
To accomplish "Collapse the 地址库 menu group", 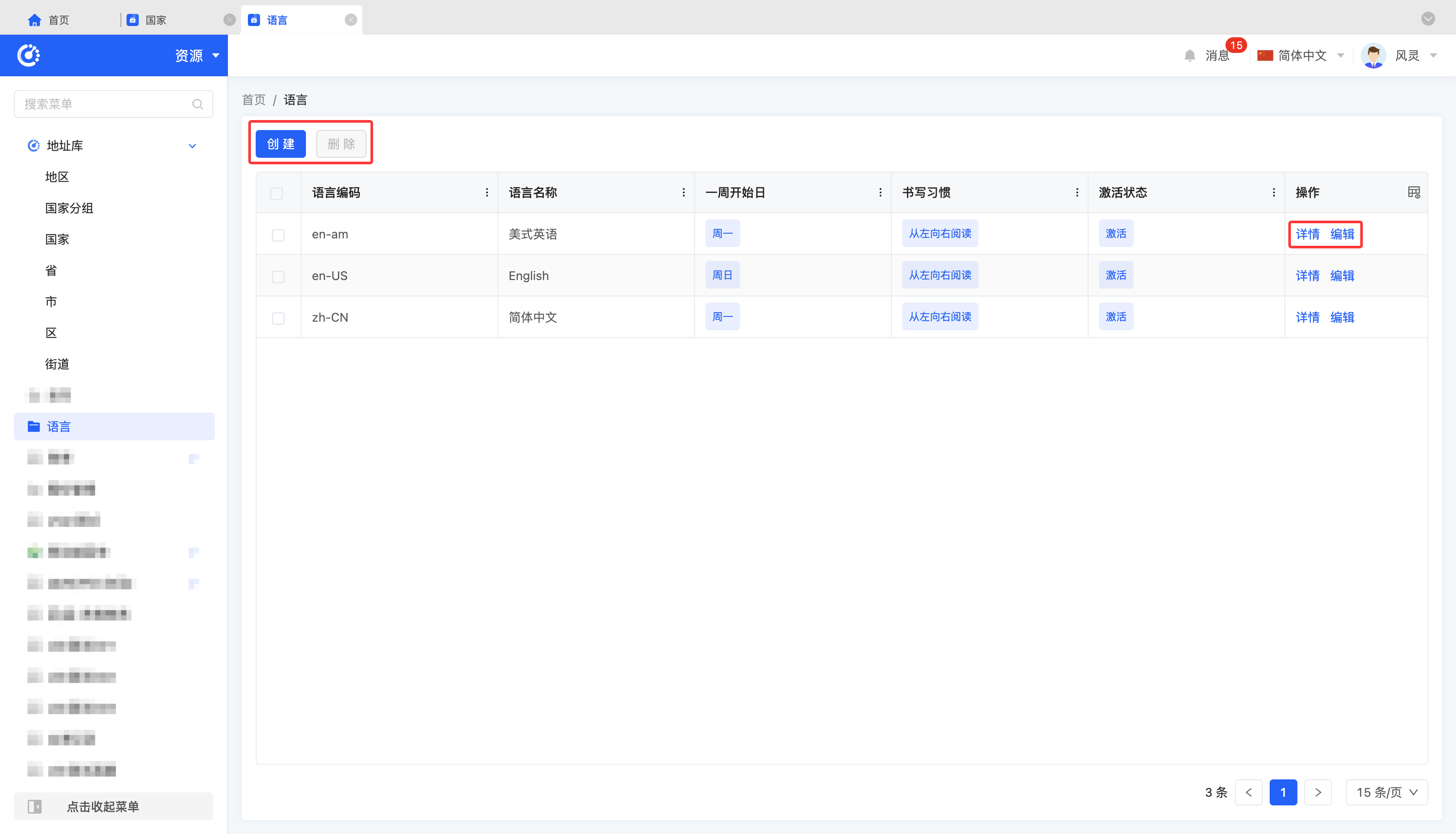I will (x=192, y=146).
